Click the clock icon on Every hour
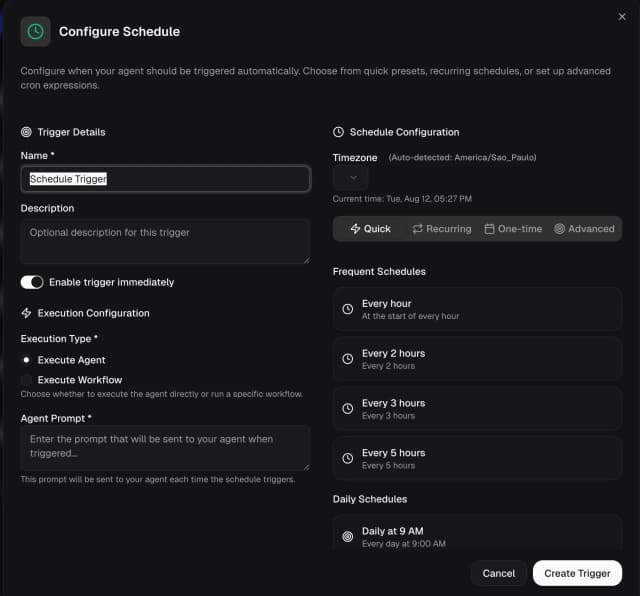 pos(347,309)
